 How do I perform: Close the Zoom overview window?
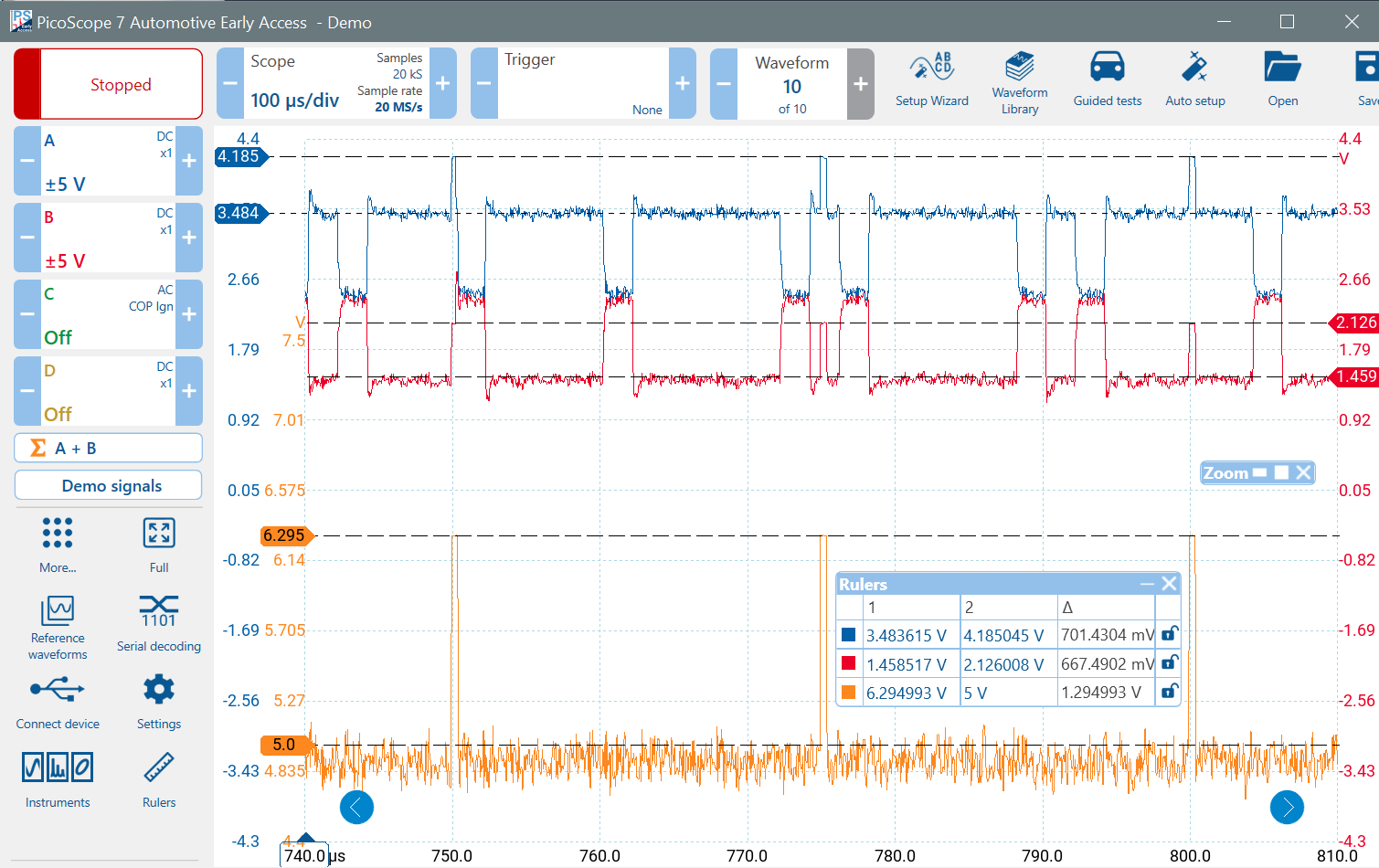pyautogui.click(x=1303, y=472)
